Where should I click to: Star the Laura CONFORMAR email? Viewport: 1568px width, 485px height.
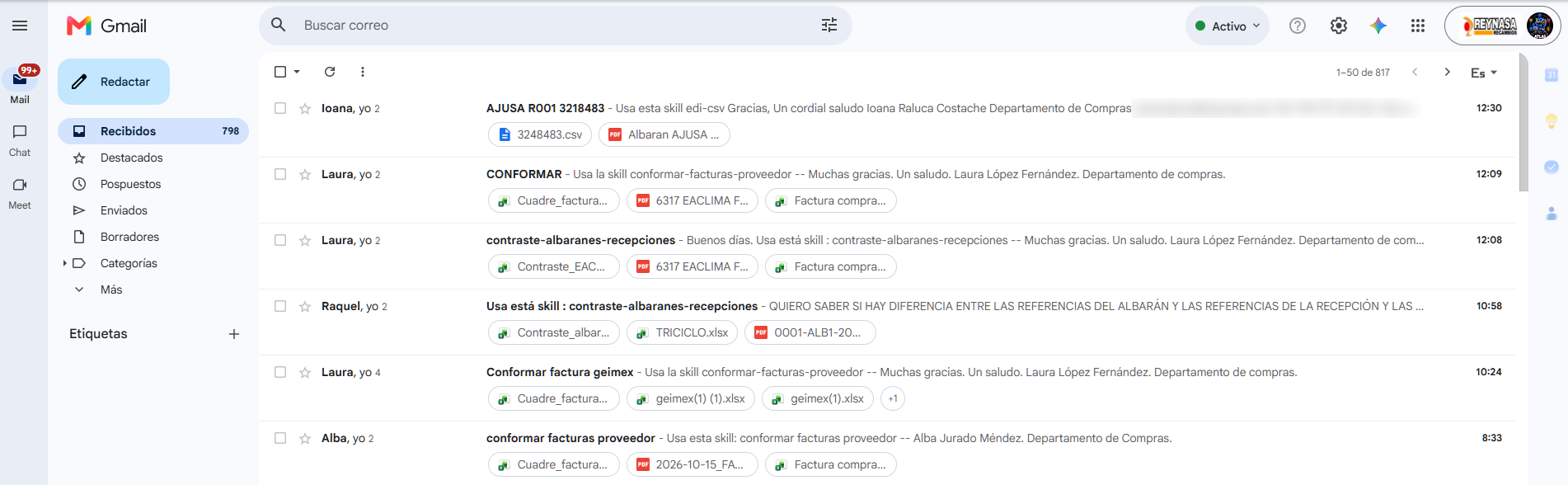tap(305, 174)
